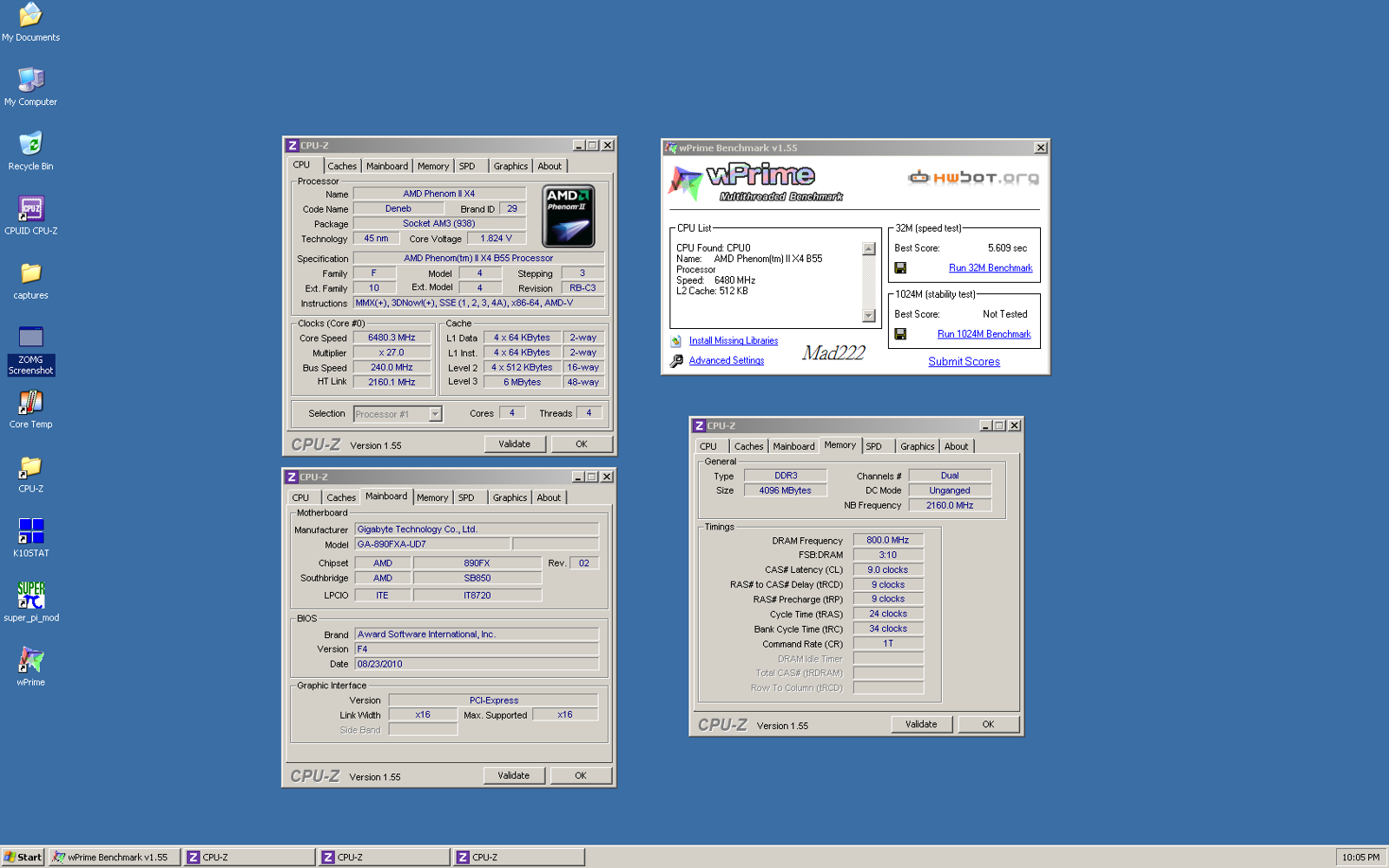Open Graphics tab in Mainboard CPU-Z window
Viewport: 1389px width, 868px height.
[x=510, y=497]
